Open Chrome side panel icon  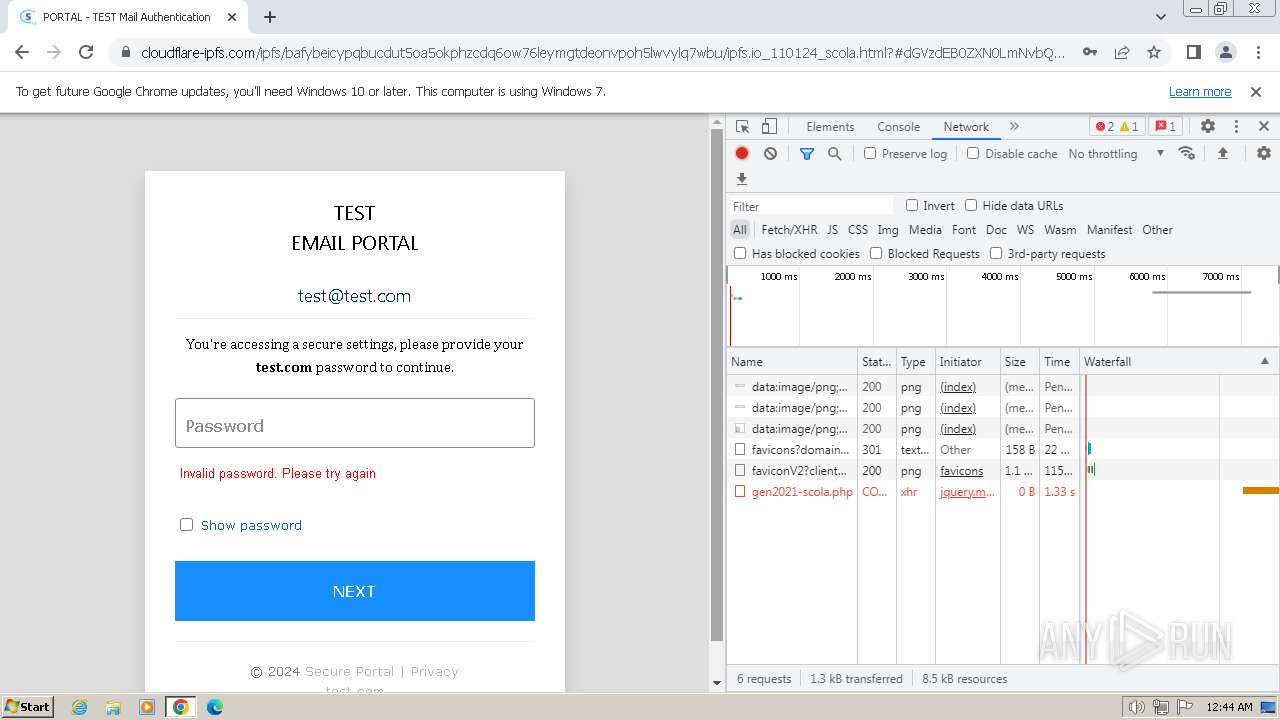tap(1193, 52)
